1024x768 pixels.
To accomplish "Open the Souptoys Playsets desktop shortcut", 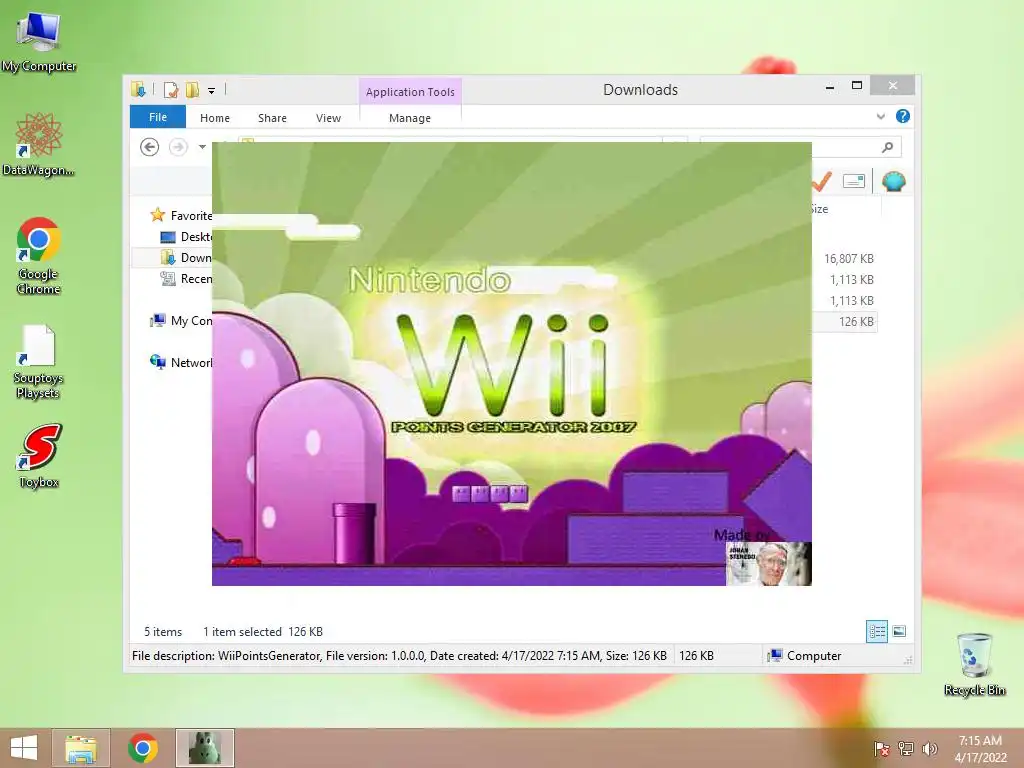I will click(x=39, y=361).
